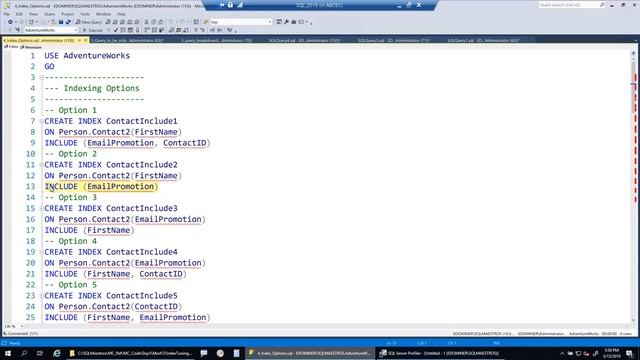Click the SSMS 4_Index_Options taskbar button
The width and height of the screenshot is (640, 360).
point(310,353)
